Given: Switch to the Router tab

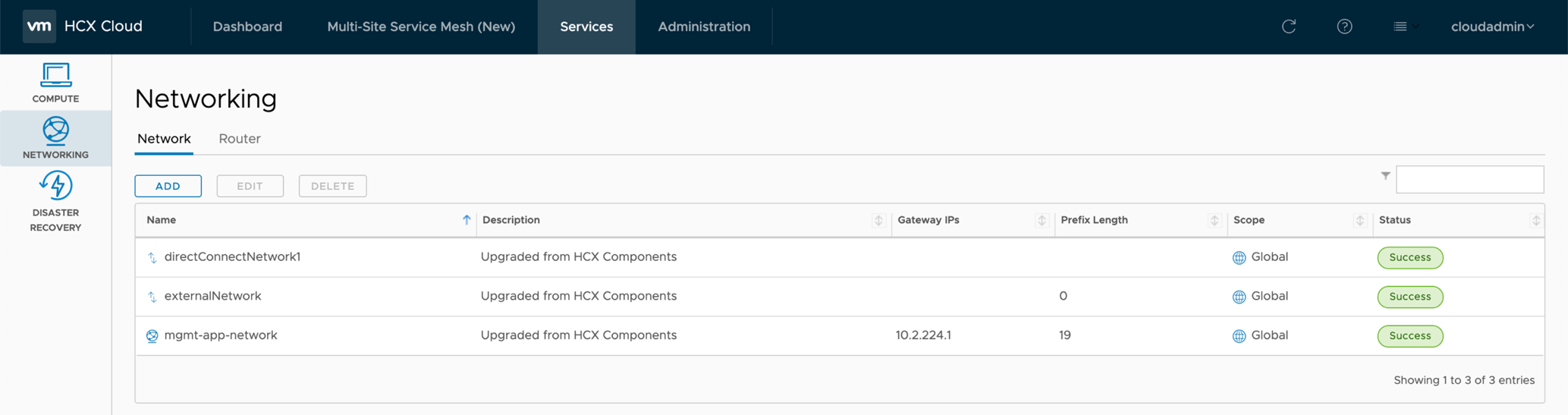Looking at the screenshot, I should [x=239, y=139].
